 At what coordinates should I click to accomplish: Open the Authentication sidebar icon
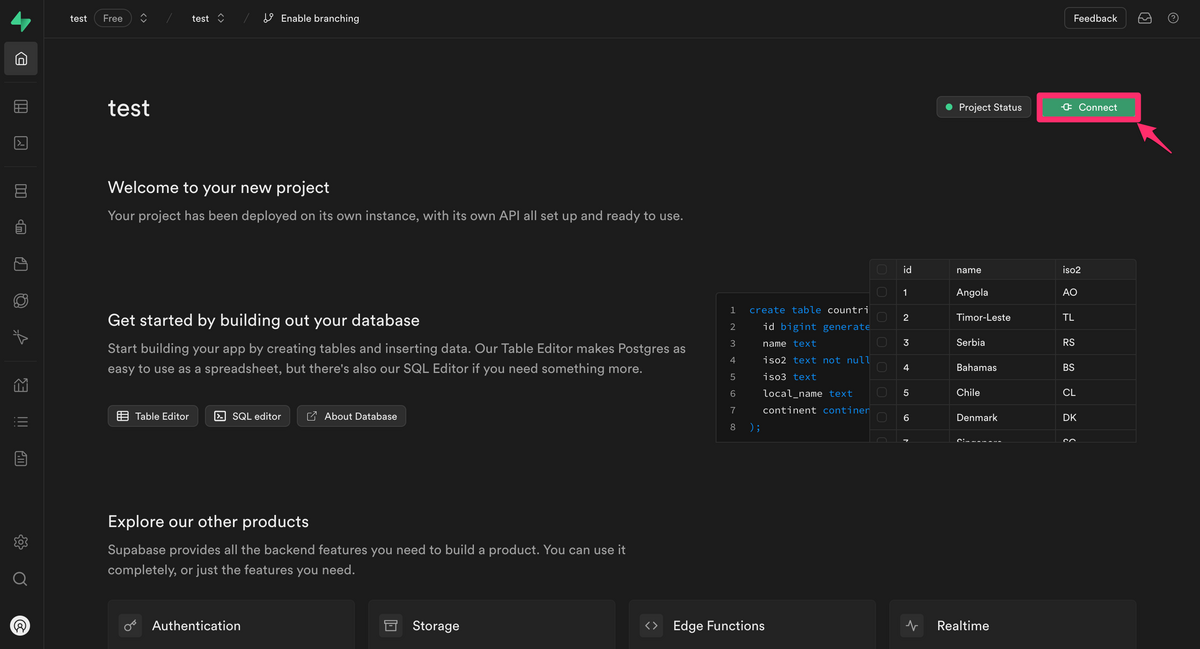pos(21,228)
